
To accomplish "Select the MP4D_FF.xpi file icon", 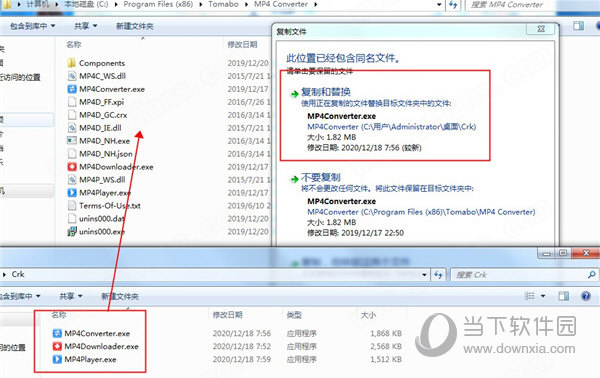I will pyautogui.click(x=72, y=102).
